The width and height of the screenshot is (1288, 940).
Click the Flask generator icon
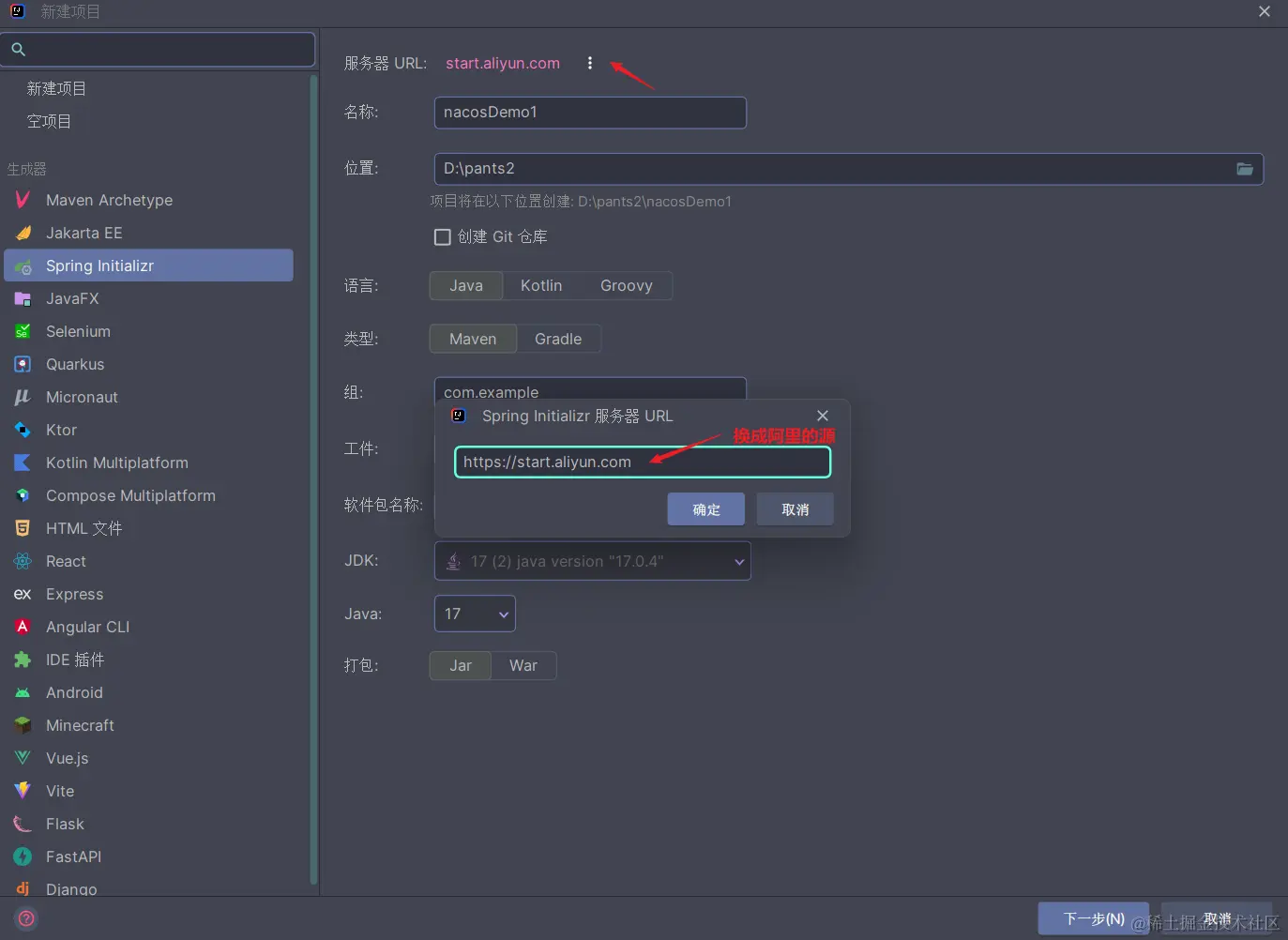click(23, 824)
